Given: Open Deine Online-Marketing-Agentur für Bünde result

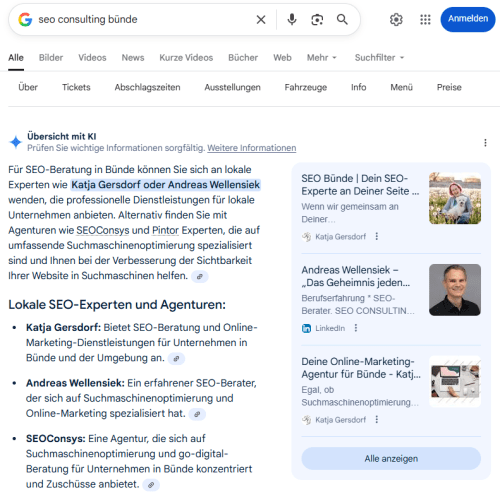Looking at the screenshot, I should [361, 368].
